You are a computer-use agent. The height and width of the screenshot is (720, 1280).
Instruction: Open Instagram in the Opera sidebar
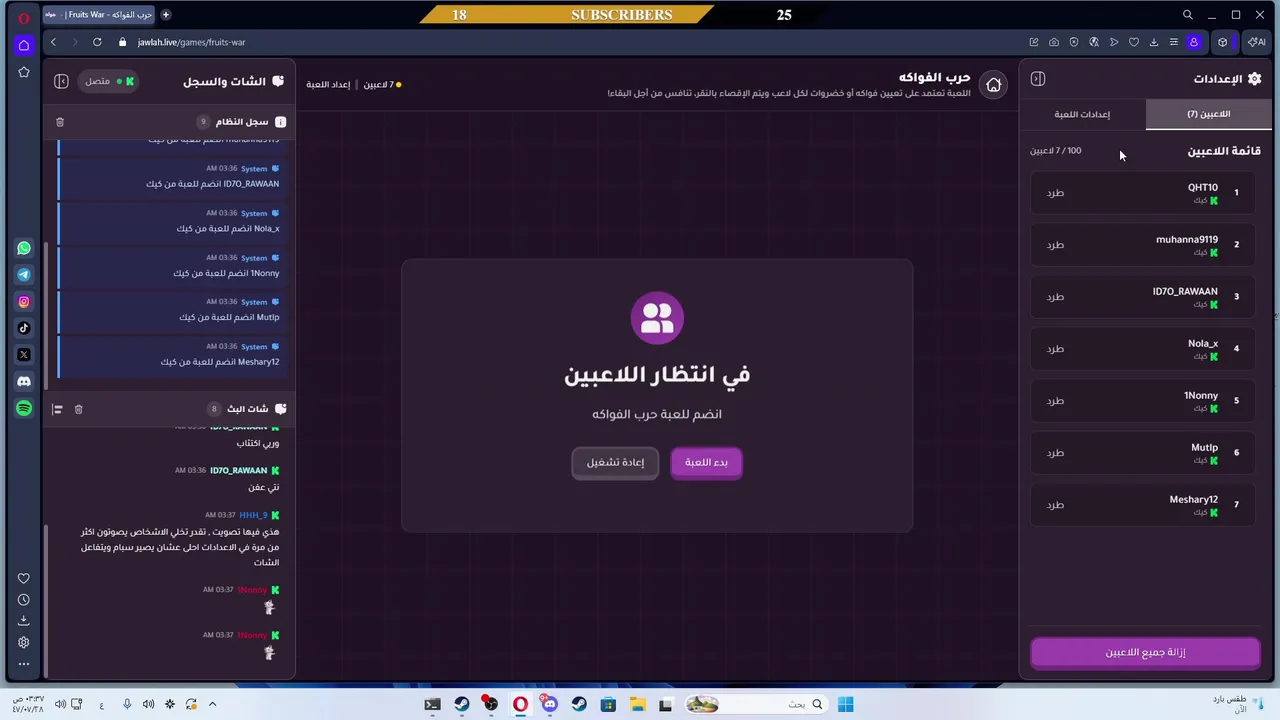24,301
